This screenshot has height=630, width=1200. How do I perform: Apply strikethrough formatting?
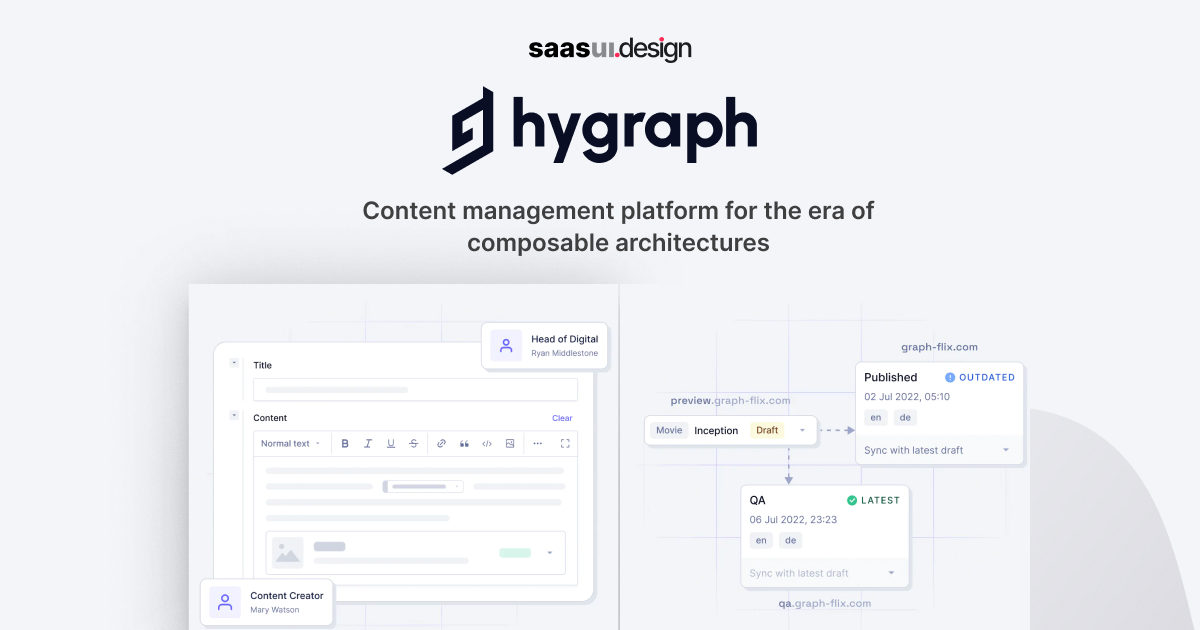point(413,443)
